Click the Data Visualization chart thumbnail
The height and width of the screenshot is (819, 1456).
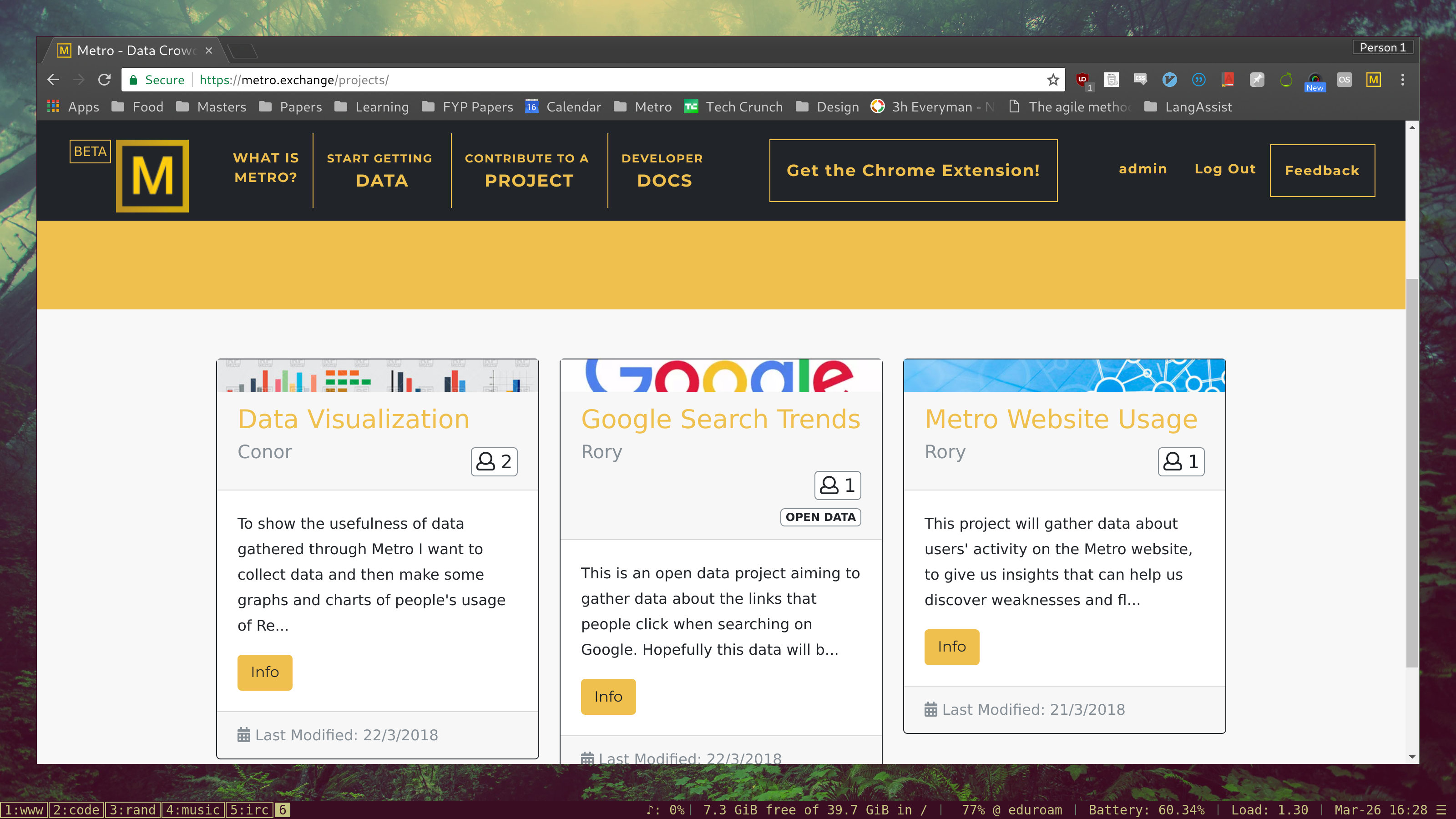tap(378, 375)
